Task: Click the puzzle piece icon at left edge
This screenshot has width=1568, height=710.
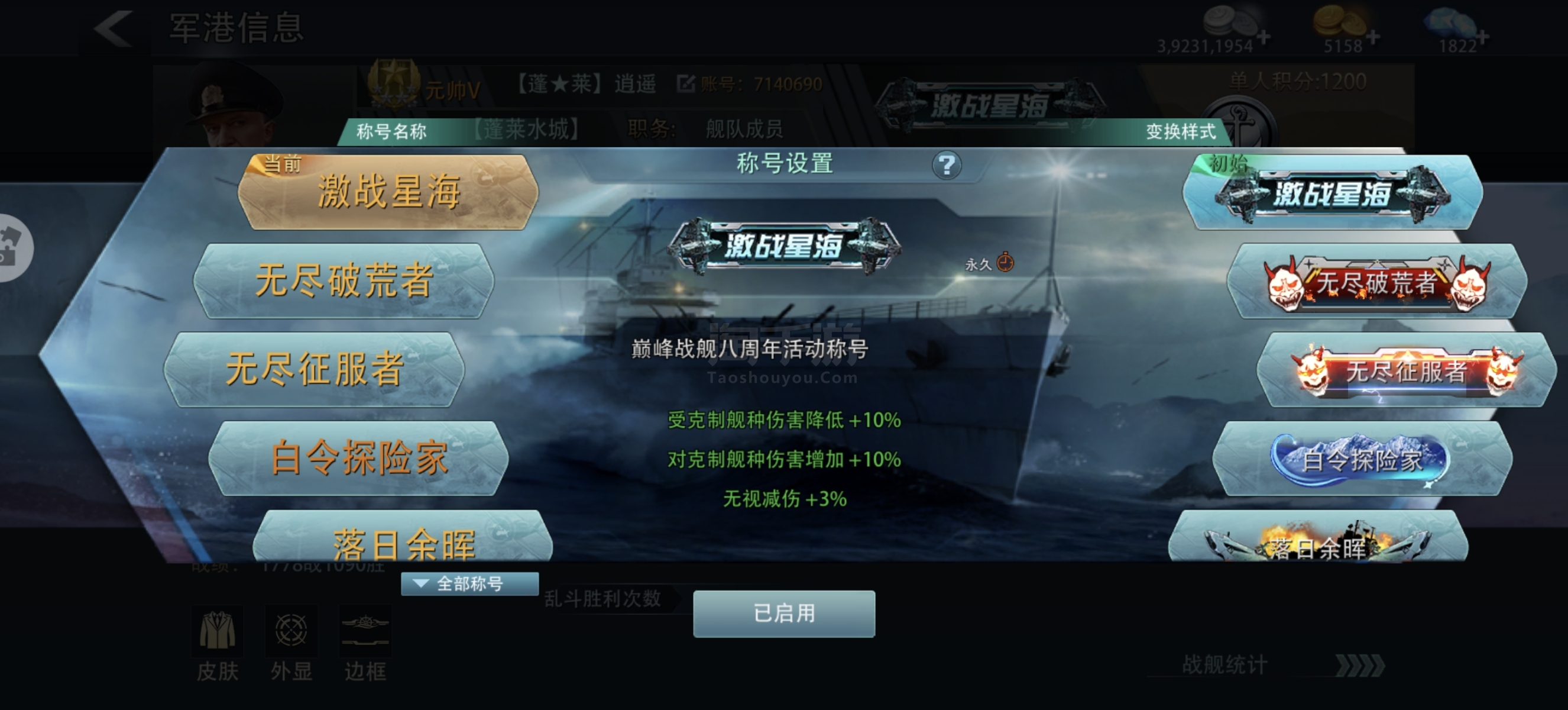Action: tap(14, 247)
